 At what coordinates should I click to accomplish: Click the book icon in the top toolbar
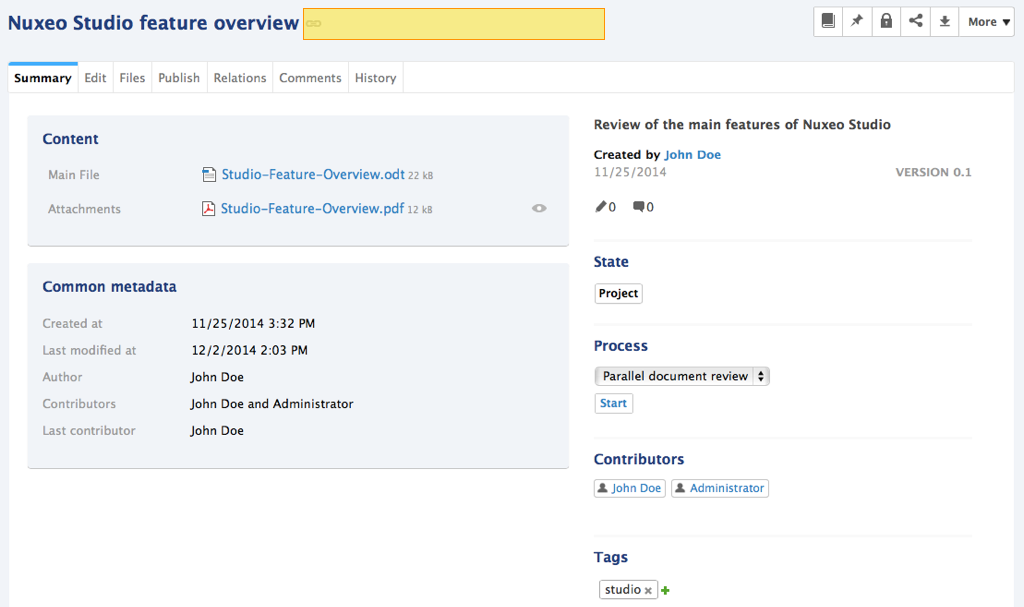tap(828, 22)
